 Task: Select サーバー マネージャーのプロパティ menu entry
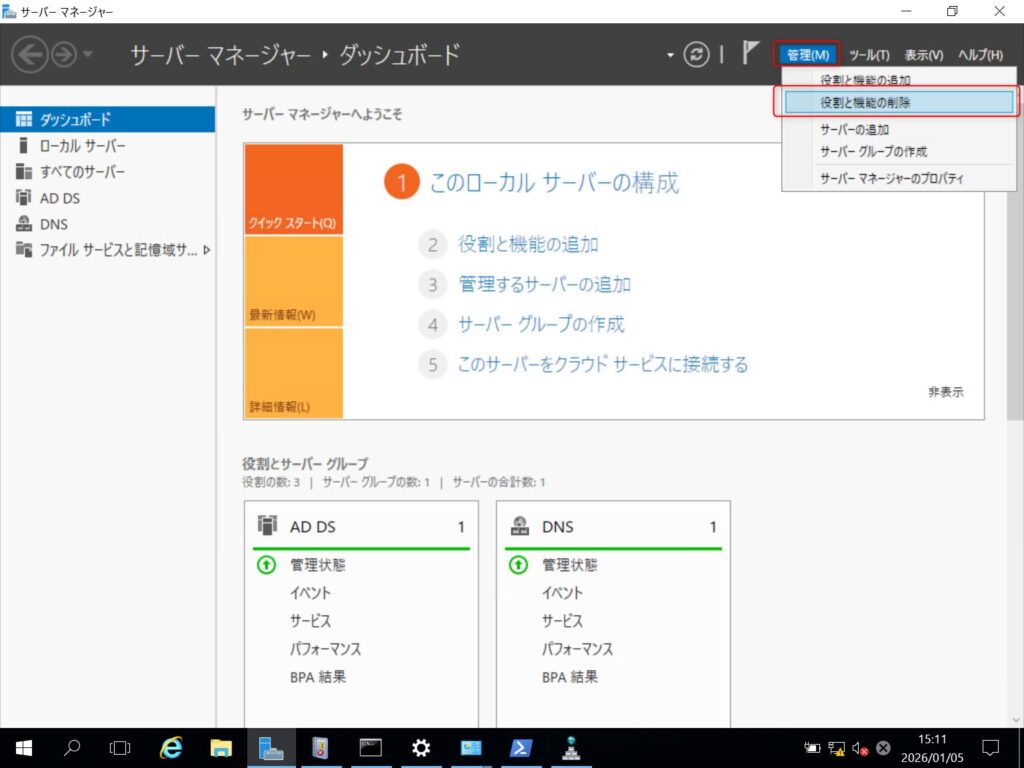(x=891, y=178)
